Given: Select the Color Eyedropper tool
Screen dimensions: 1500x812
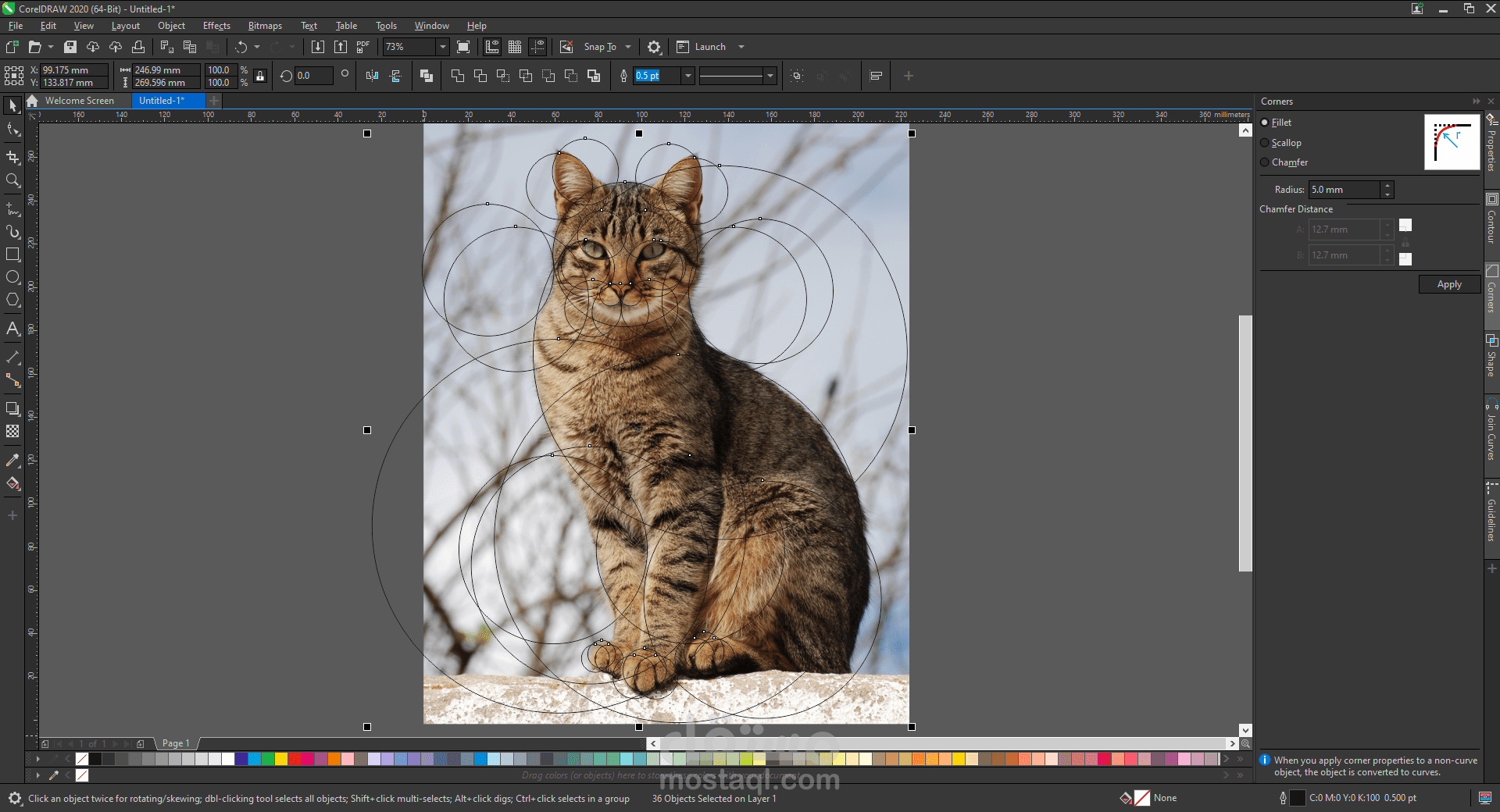Looking at the screenshot, I should 12,461.
